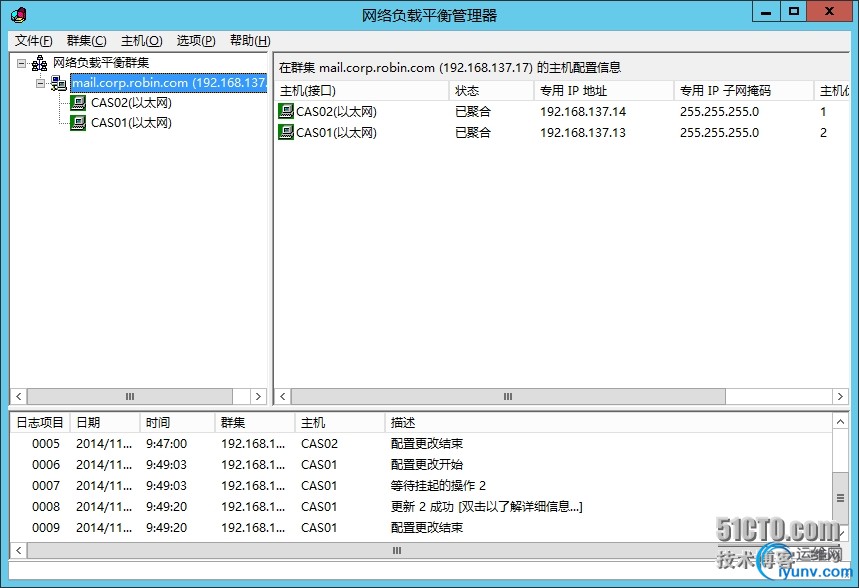
Task: Click IP address 192.168.137.14
Action: click(x=583, y=111)
